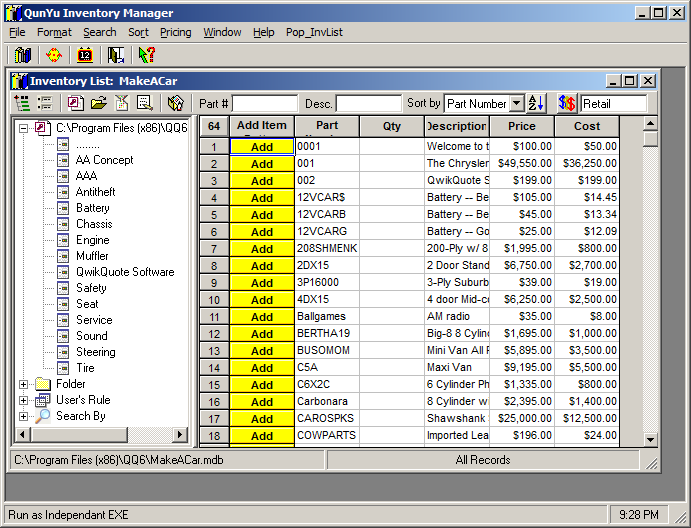Screen dimensions: 691x528
Task: Click the calendar icon showing 12
Action: coord(84,55)
